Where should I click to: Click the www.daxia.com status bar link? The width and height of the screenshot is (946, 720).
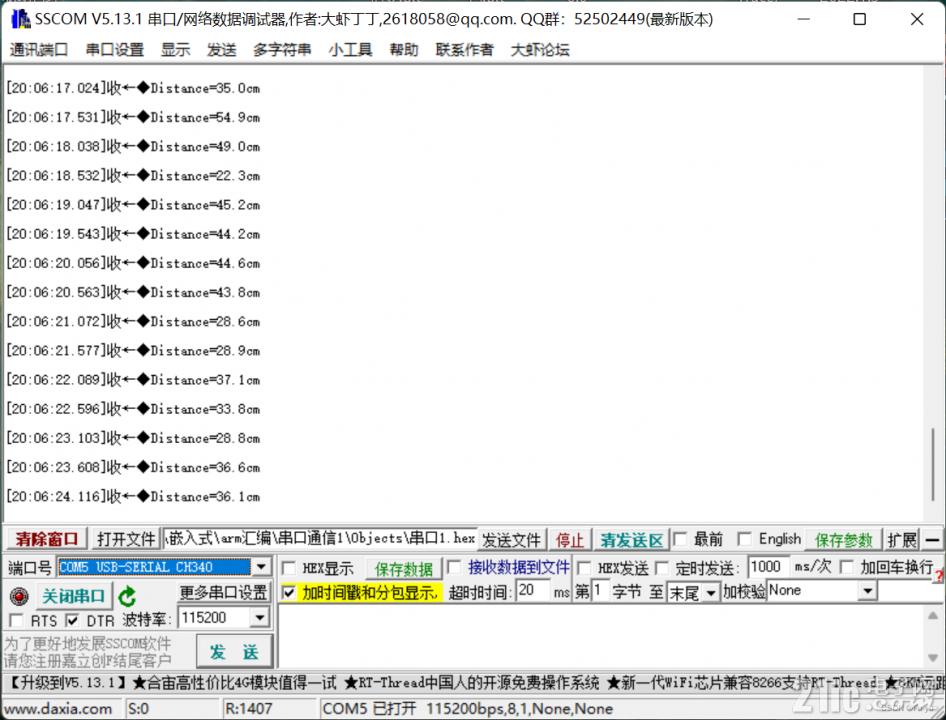(58, 709)
